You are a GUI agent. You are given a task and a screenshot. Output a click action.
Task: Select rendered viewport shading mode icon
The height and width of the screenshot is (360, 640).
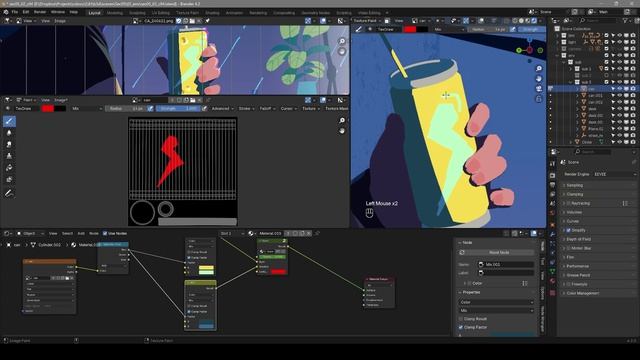click(534, 20)
